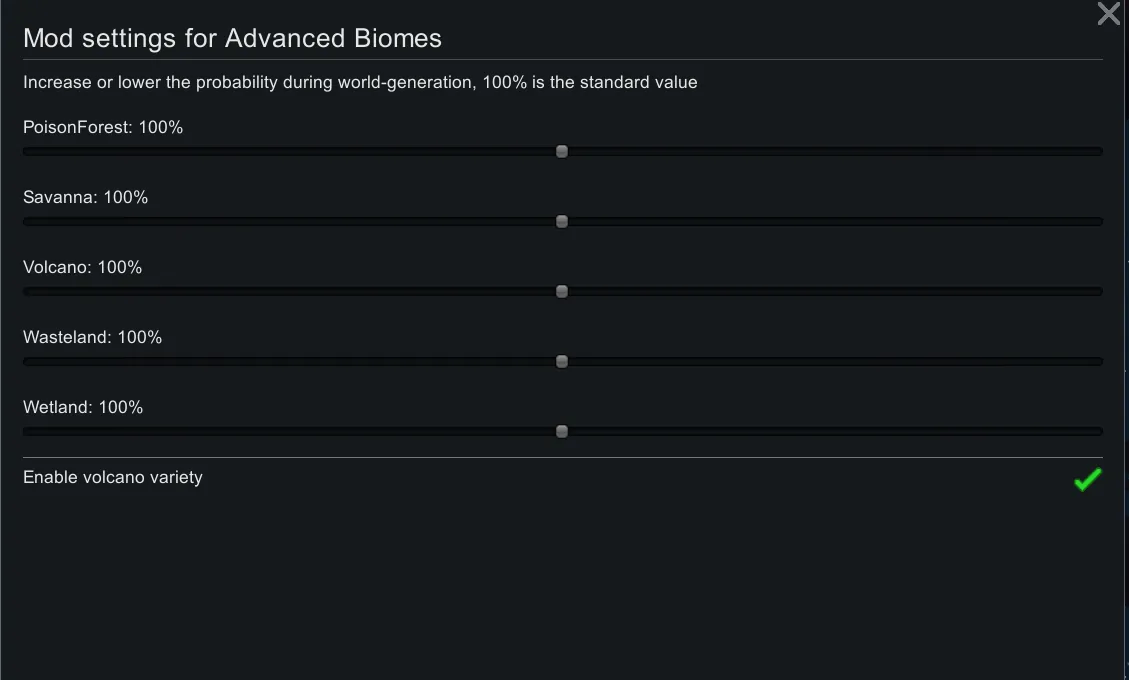Screen dimensions: 1129x680
Task: Click the Savanna slider handle
Action: (562, 222)
